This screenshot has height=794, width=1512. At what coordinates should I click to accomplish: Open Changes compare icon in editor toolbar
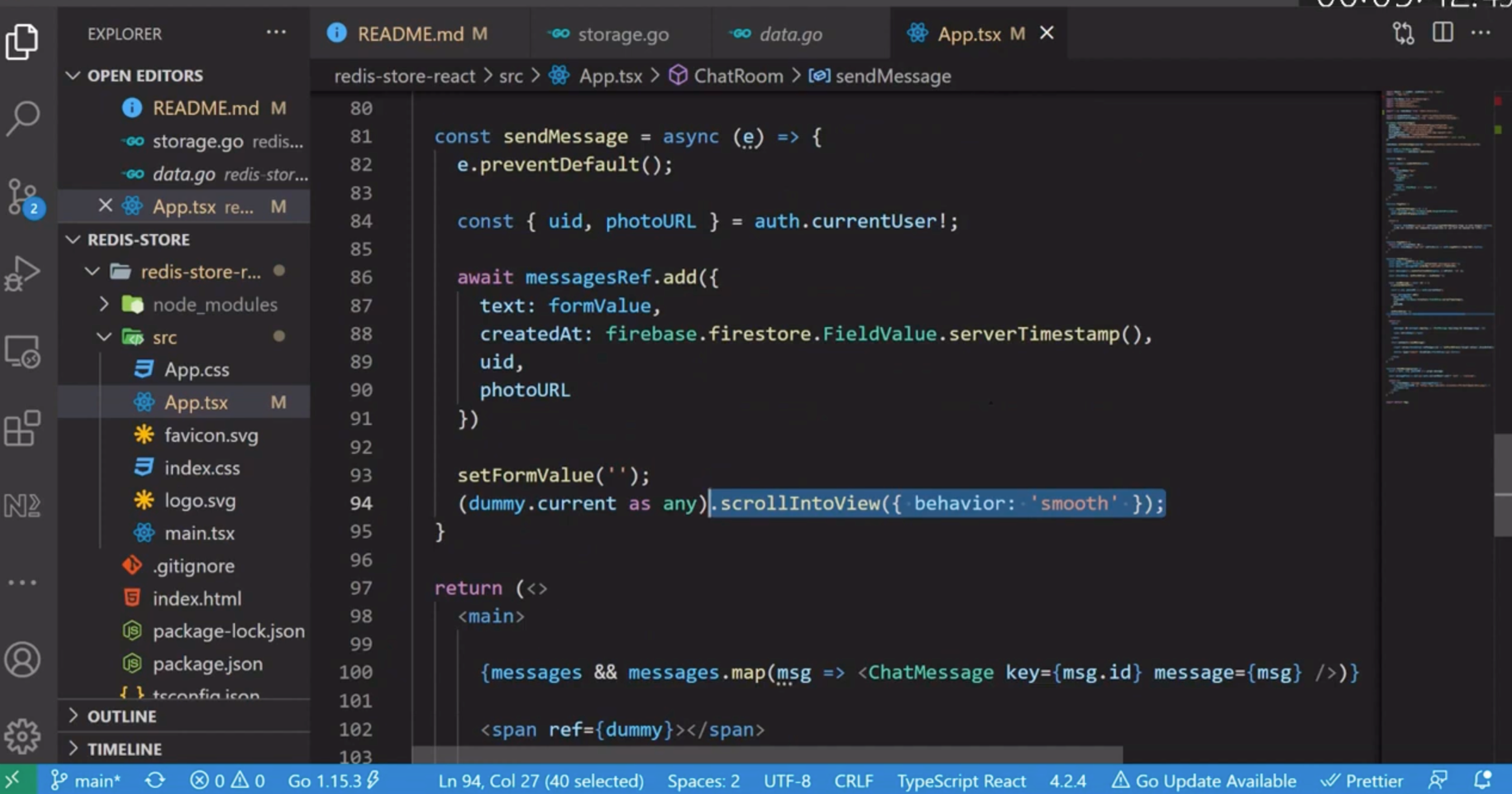1403,33
